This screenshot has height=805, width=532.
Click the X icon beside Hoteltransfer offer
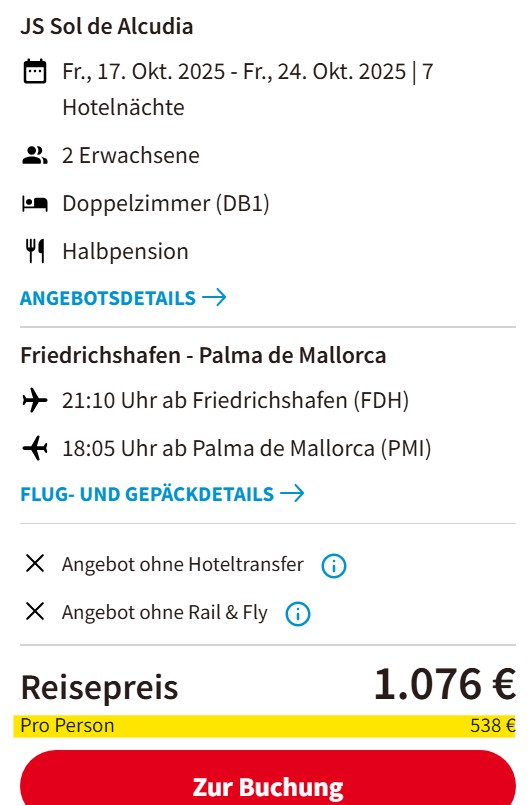pos(35,563)
